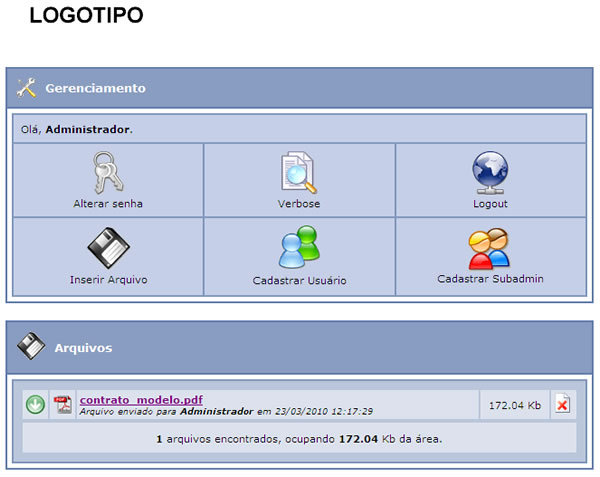Click the Cadastrar Subadmin people icon
The height and width of the screenshot is (477, 600).
[x=489, y=249]
